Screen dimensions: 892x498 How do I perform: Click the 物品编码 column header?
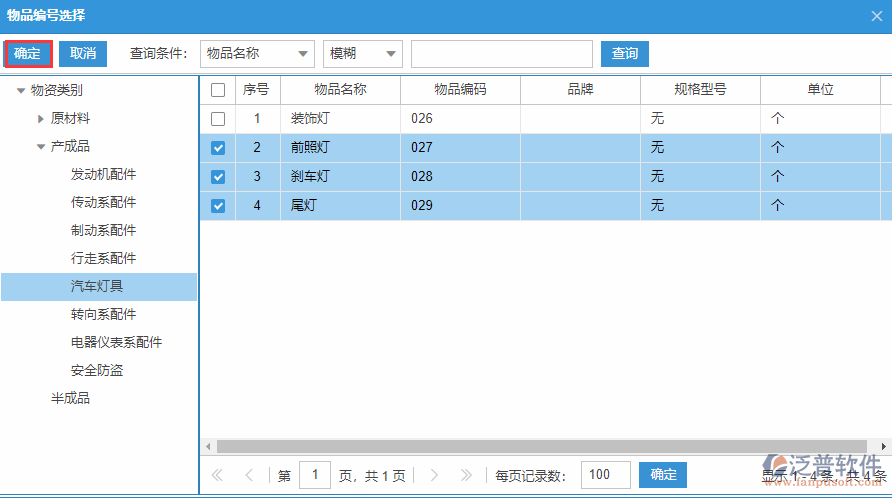tap(460, 90)
